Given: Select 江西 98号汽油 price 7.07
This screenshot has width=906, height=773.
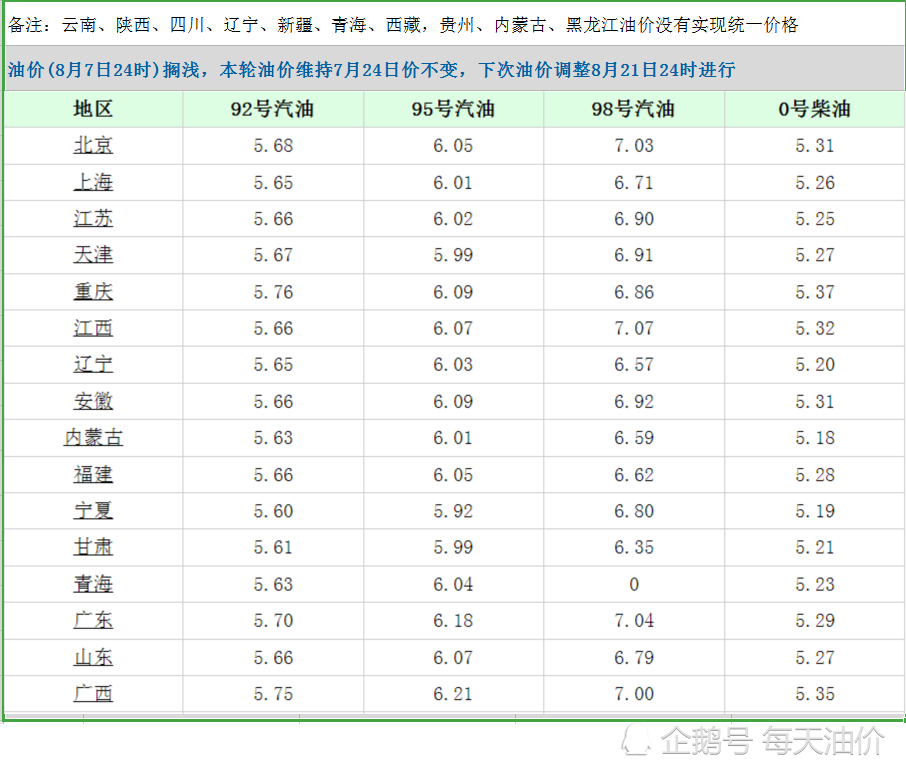Looking at the screenshot, I should 634,328.
